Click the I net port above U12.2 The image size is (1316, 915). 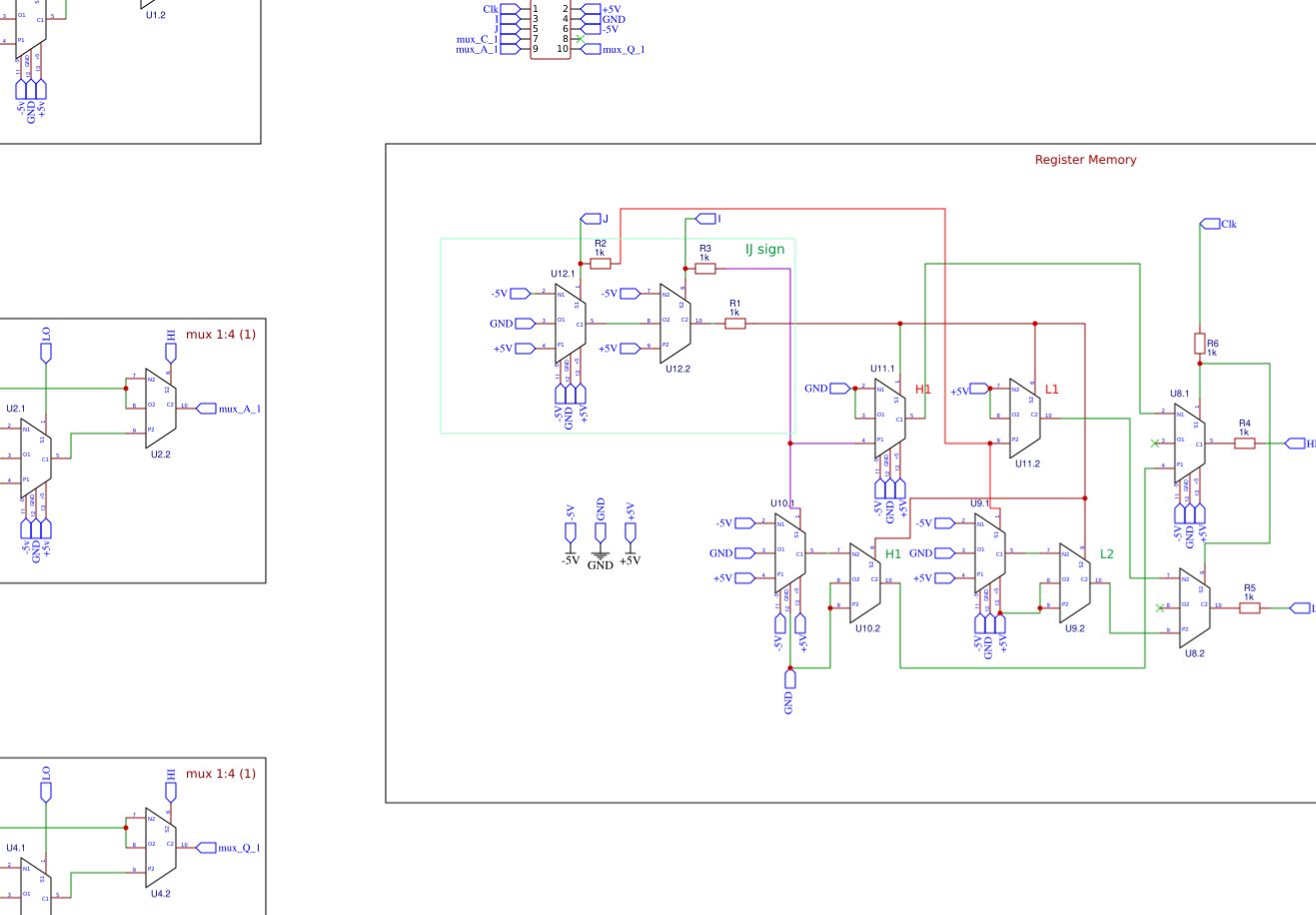coord(704,217)
